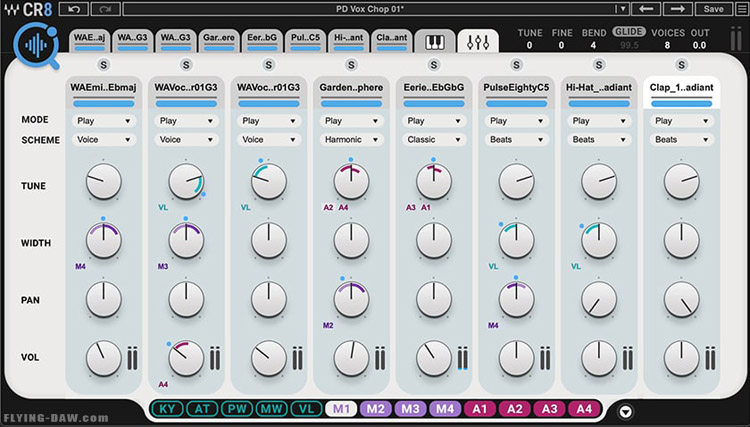This screenshot has height=427, width=750.
Task: Toggle the GLIDE switch
Action: click(629, 32)
